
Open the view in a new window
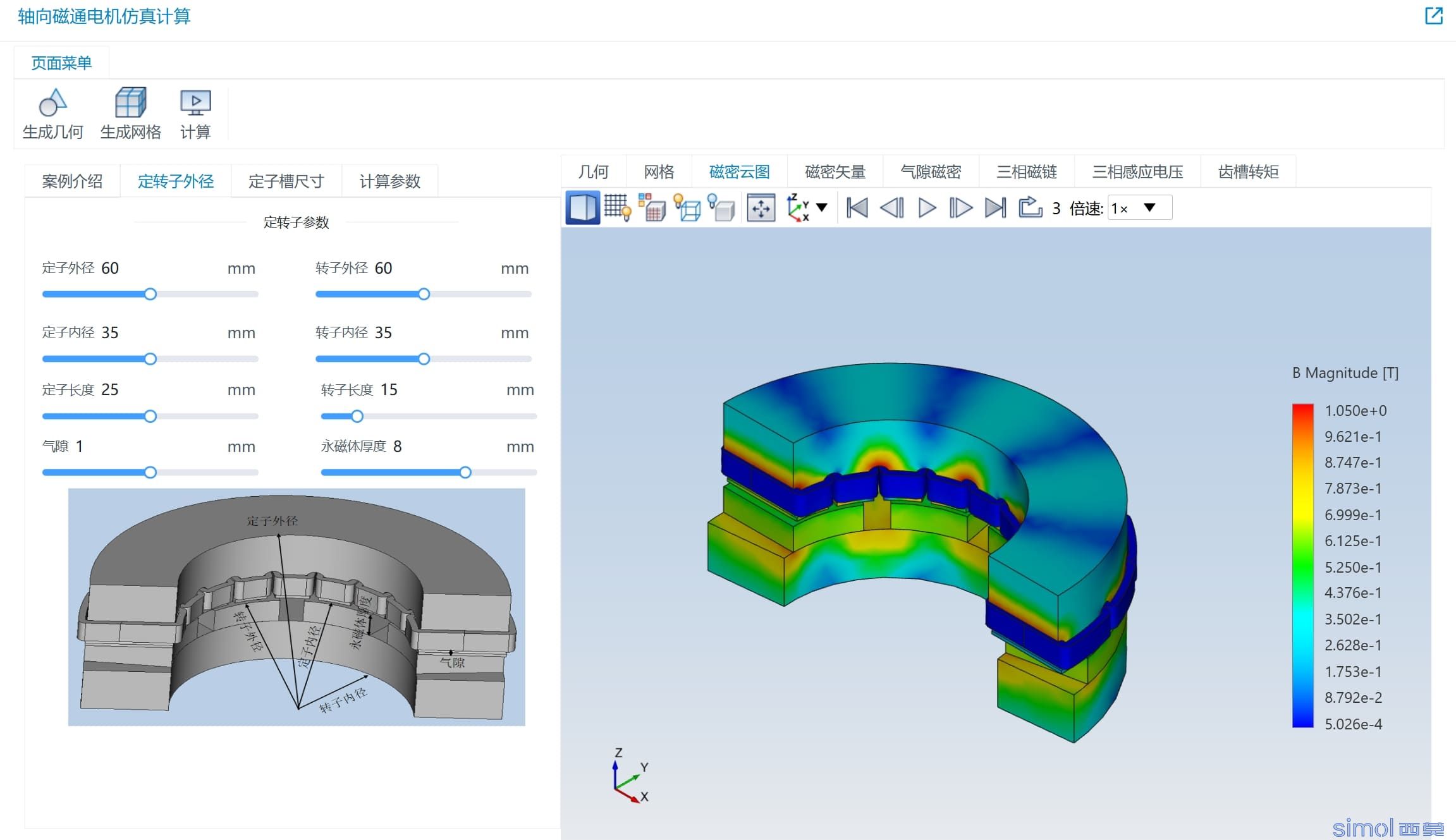pos(1434,15)
